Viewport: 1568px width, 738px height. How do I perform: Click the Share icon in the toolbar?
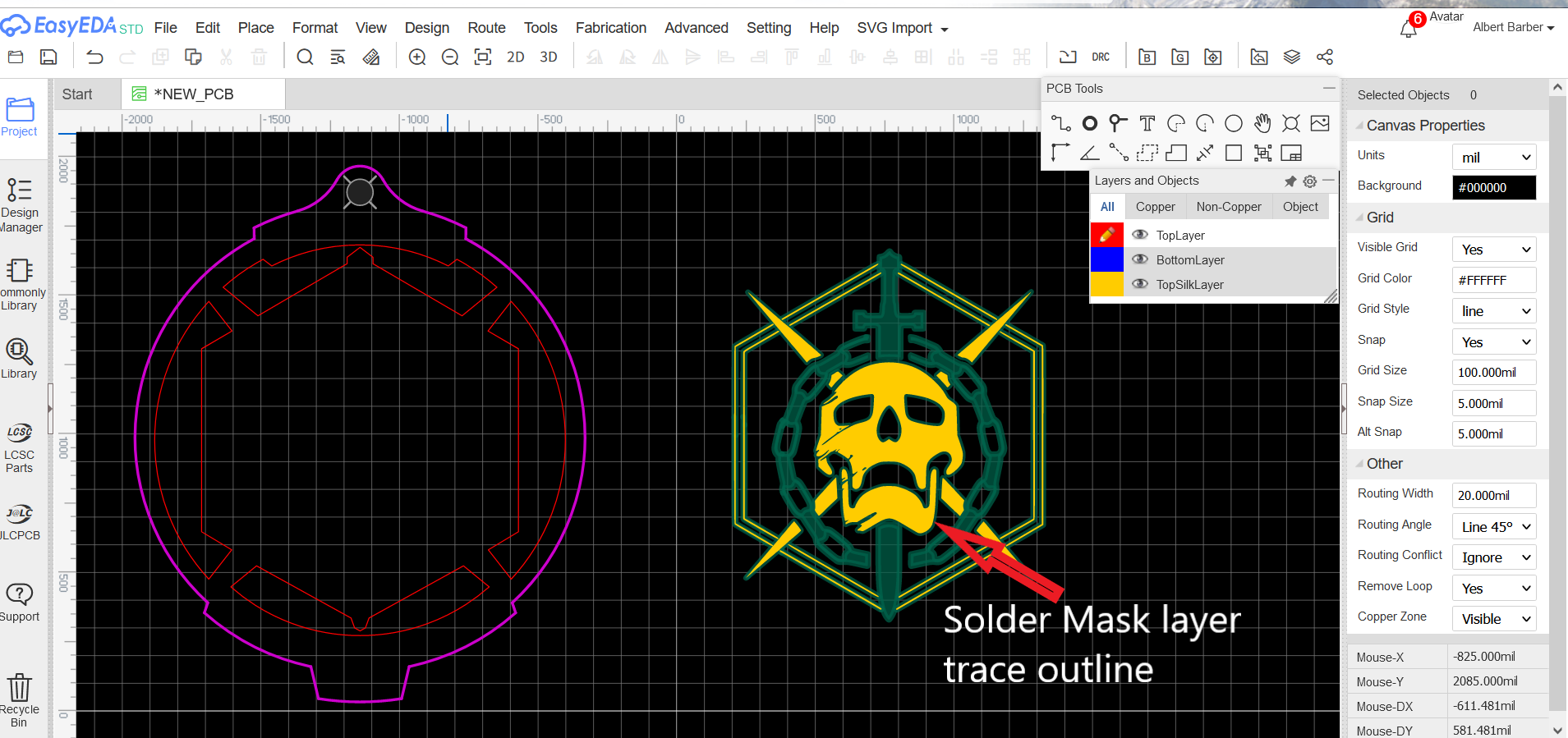coord(1325,57)
